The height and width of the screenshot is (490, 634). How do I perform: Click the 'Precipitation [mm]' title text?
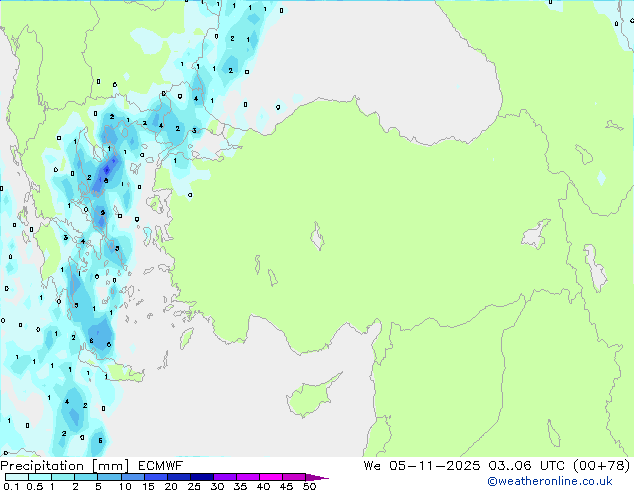64,466
